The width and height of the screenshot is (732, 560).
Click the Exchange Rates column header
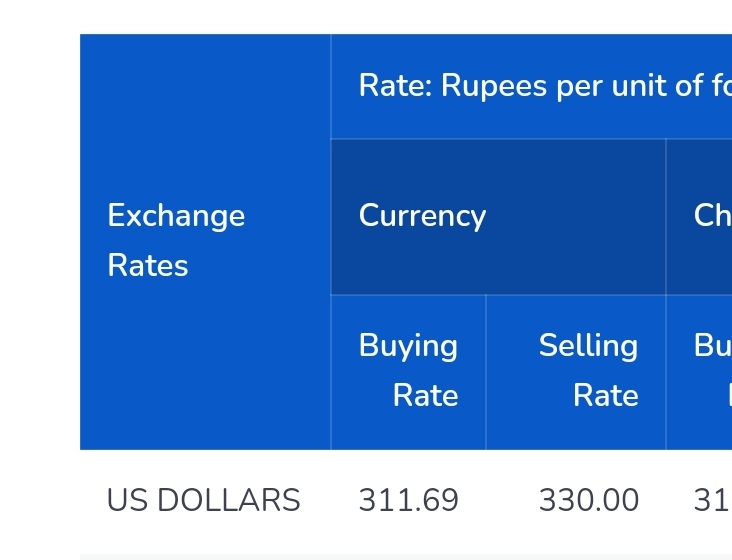pos(205,242)
